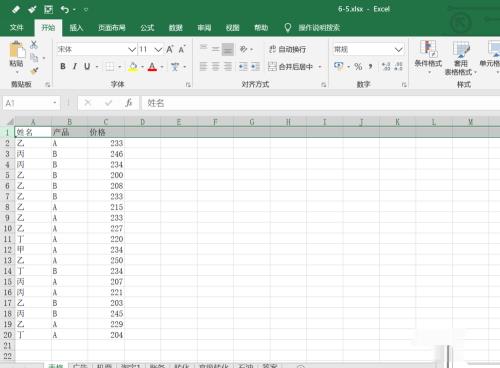Increase font size with the larger A icon

click(x=170, y=49)
